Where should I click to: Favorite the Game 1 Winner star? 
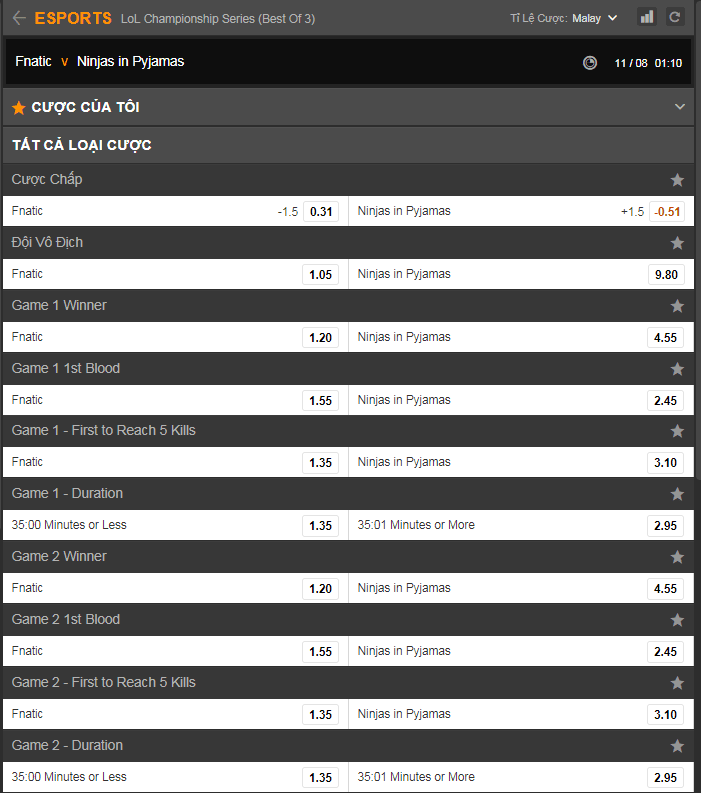click(x=677, y=306)
